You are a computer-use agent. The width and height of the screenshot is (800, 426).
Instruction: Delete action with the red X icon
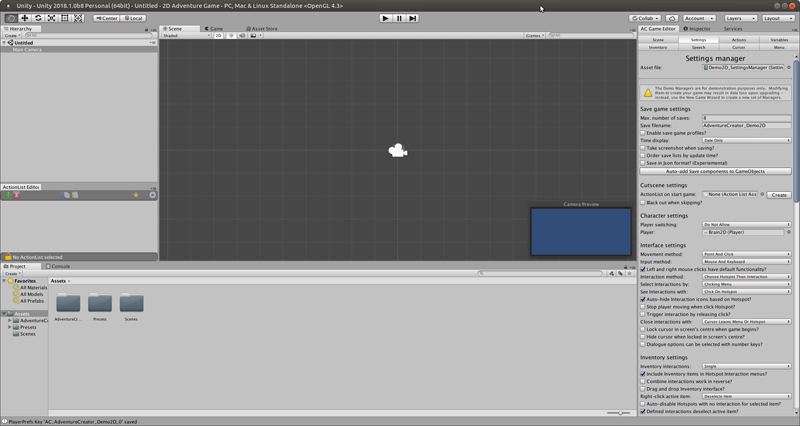point(17,195)
